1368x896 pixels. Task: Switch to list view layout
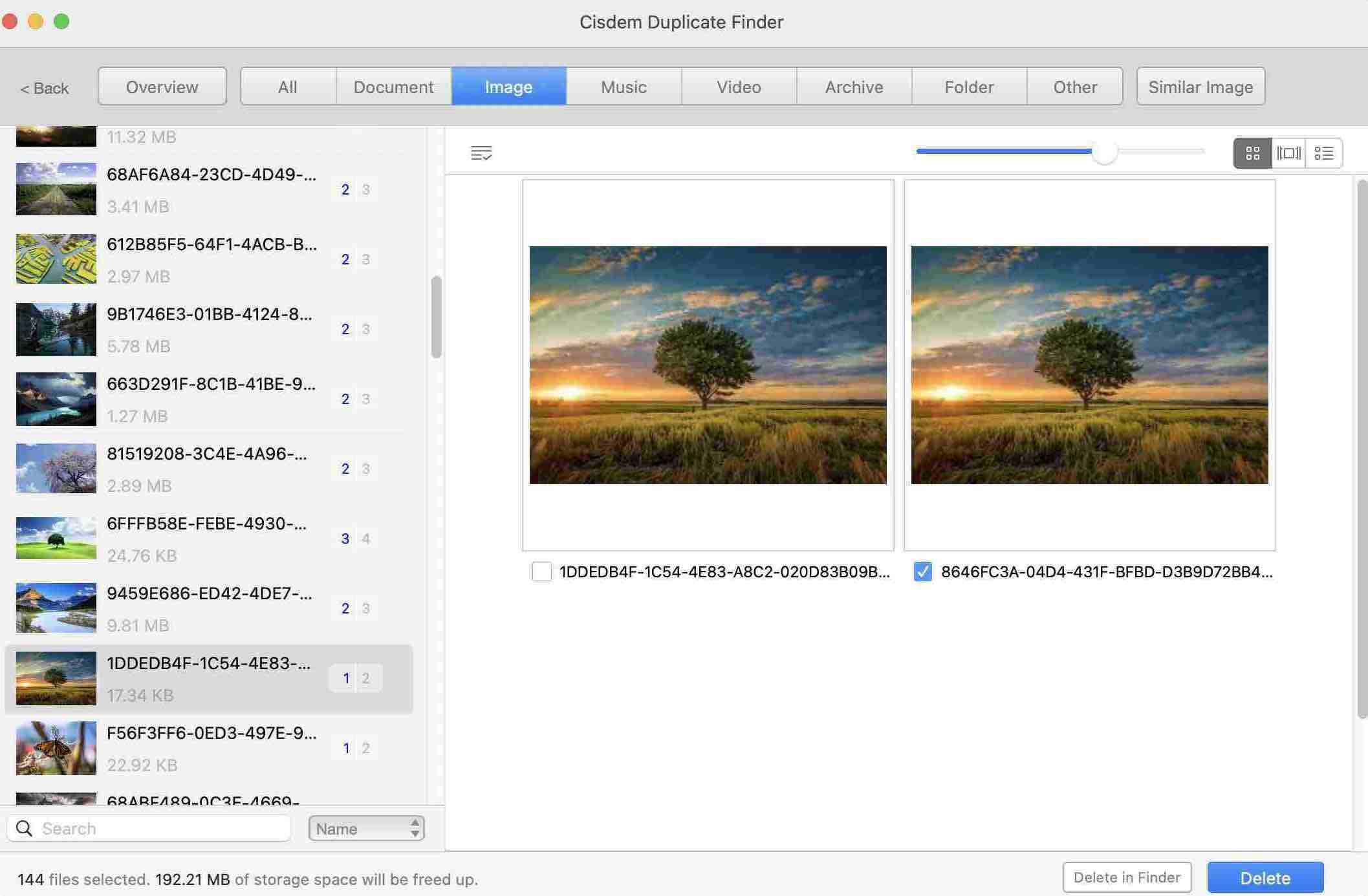click(x=1324, y=152)
